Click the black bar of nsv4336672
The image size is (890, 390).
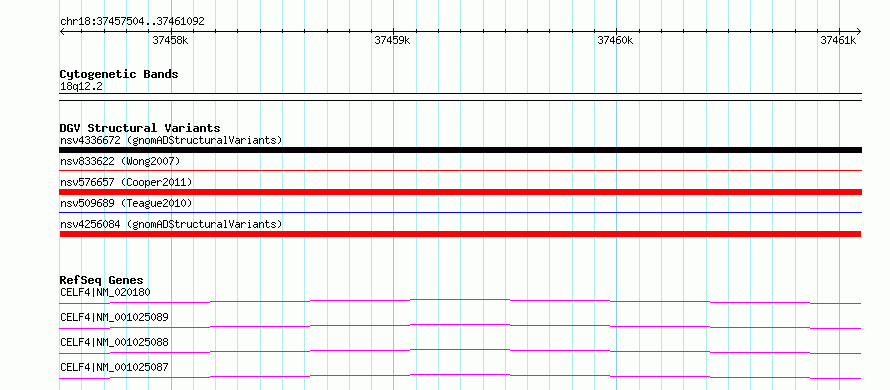[x=460, y=150]
